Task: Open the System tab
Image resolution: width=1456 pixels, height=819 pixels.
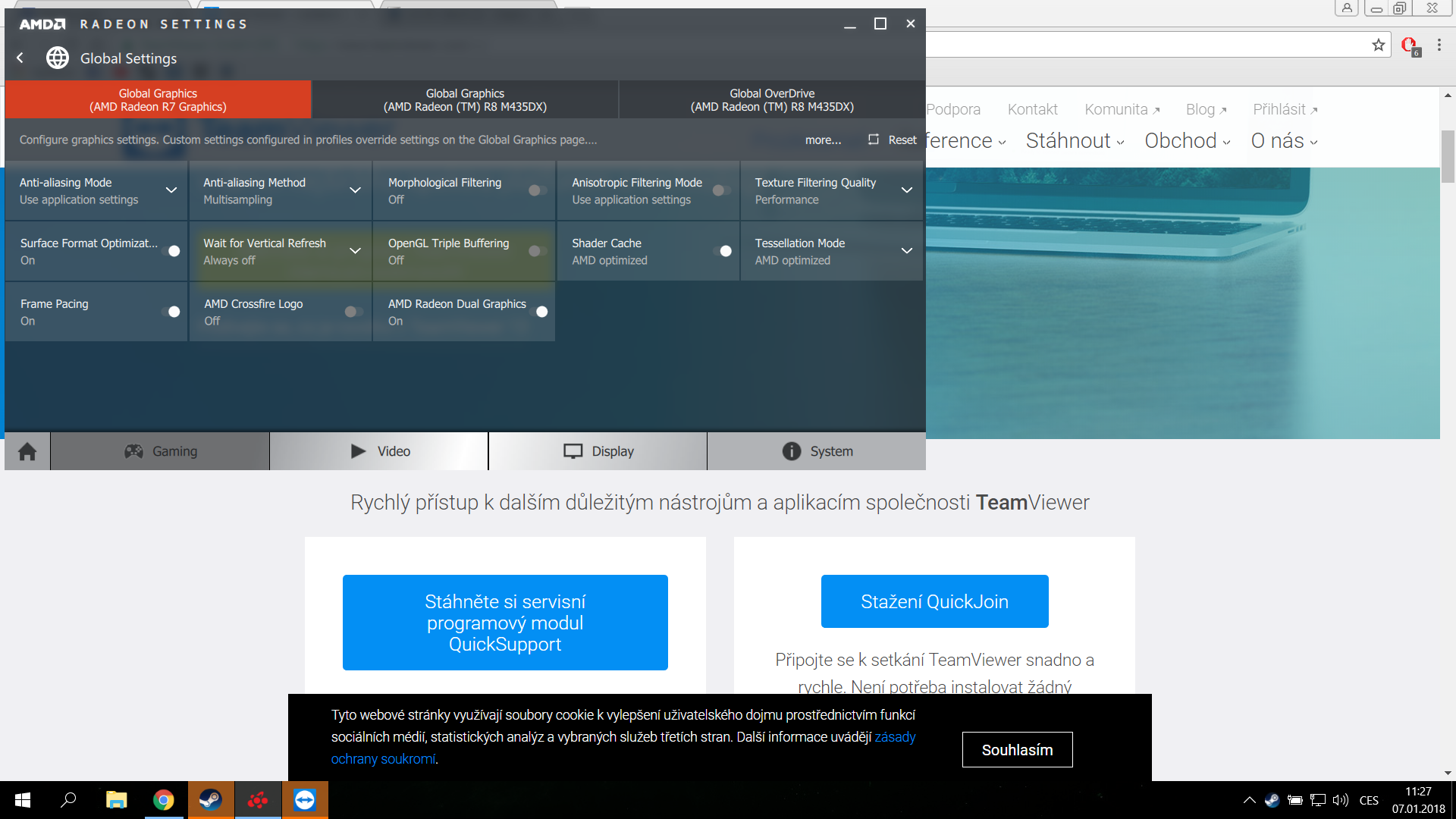Action: point(817,451)
